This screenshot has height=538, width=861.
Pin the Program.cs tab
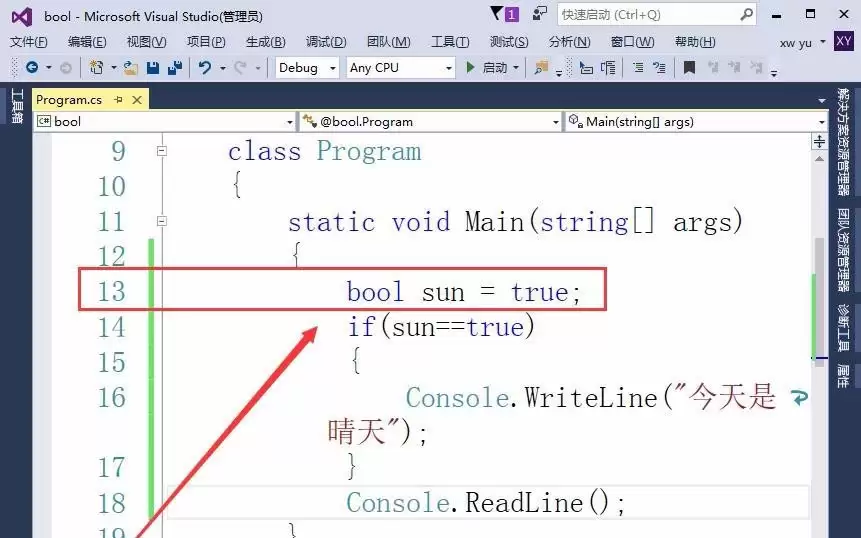coord(118,100)
